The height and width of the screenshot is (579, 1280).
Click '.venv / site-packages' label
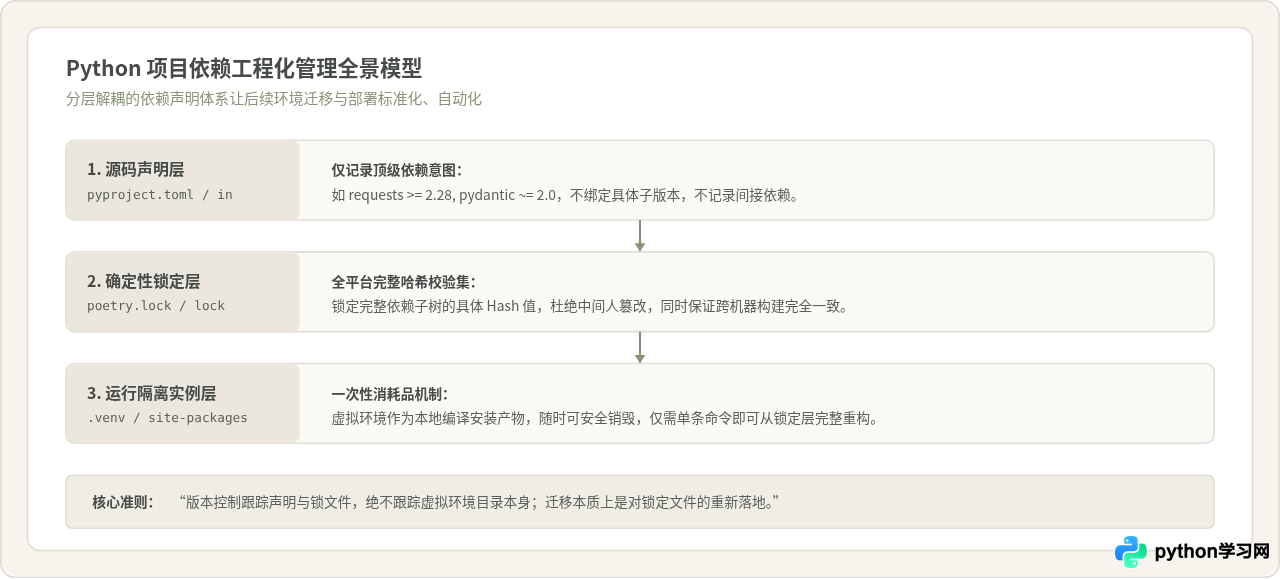click(167, 418)
